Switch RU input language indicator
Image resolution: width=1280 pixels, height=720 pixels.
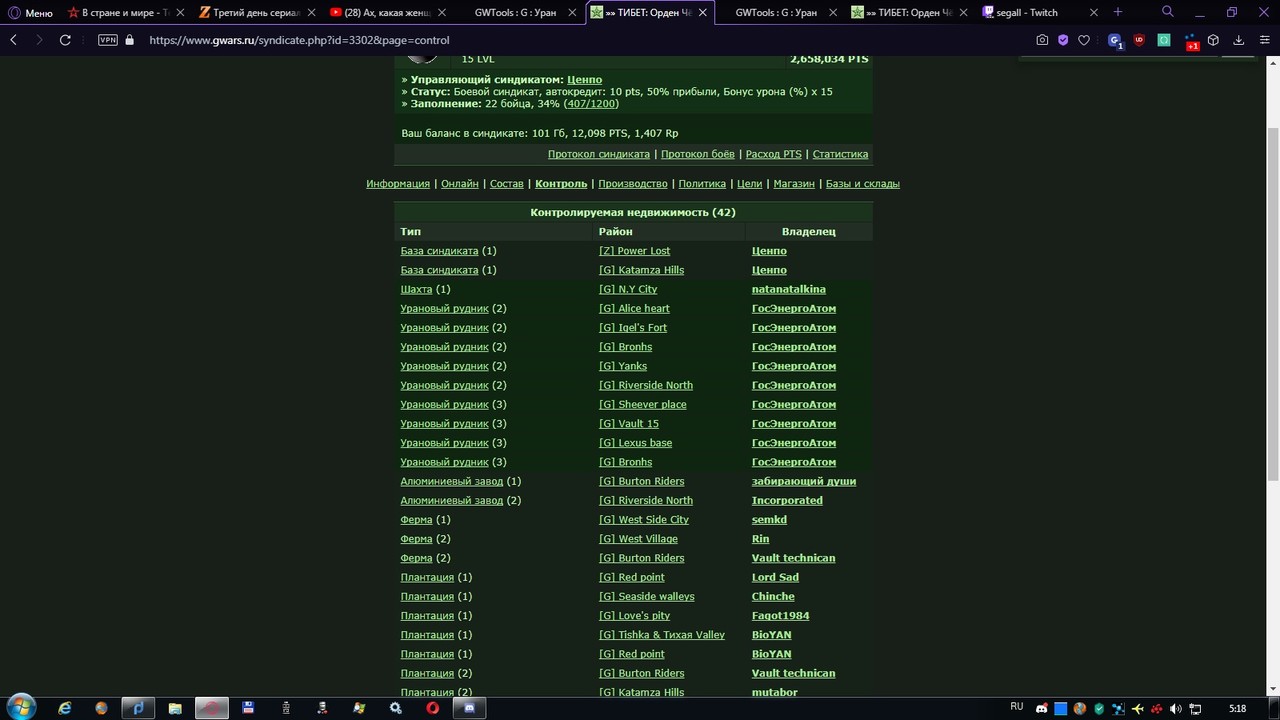(x=1016, y=707)
